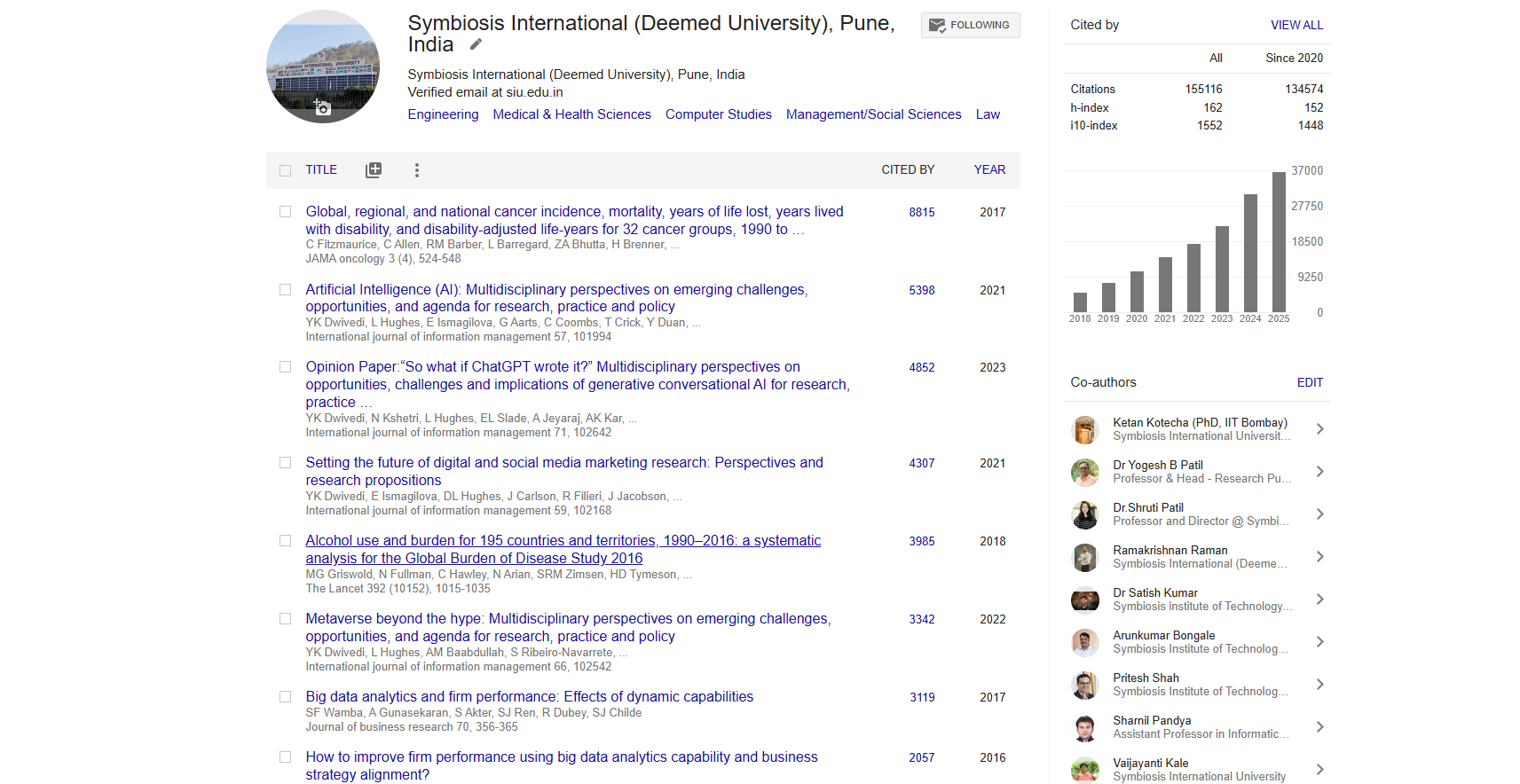The width and height of the screenshot is (1520, 784).
Task: Open the three-dot more options menu
Action: (416, 170)
